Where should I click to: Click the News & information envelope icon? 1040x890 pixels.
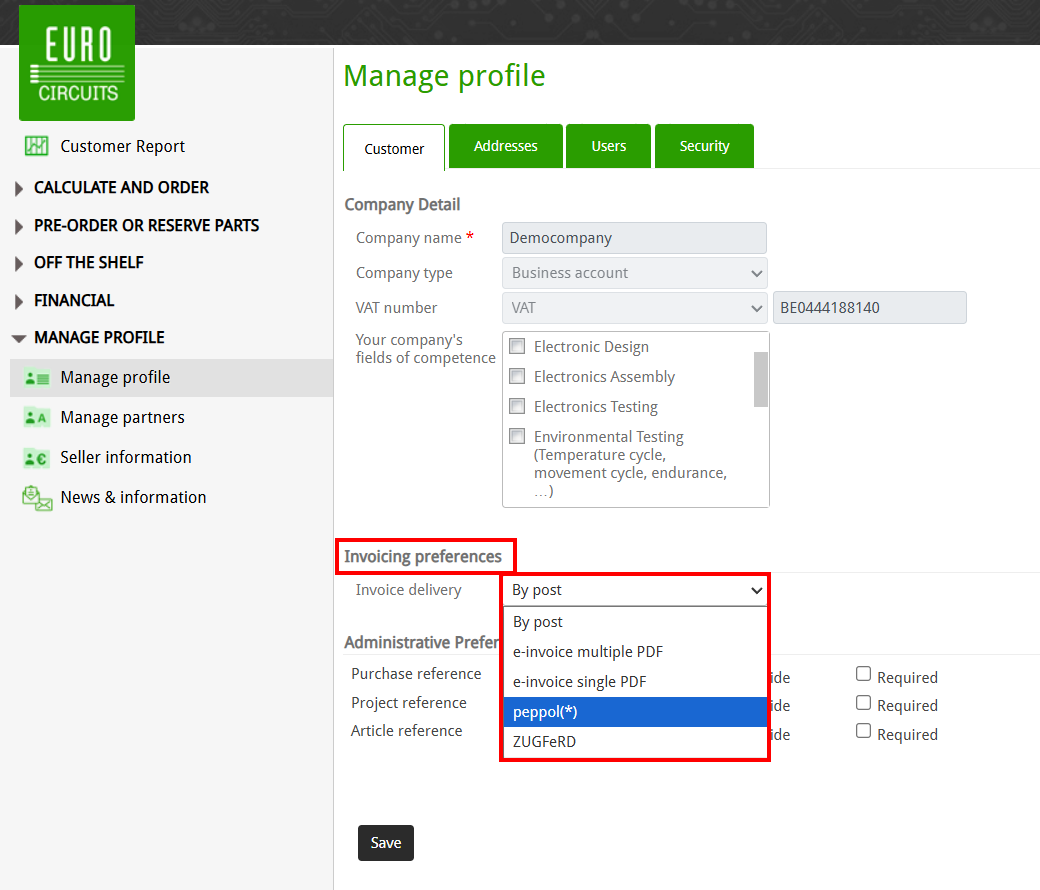(x=37, y=498)
